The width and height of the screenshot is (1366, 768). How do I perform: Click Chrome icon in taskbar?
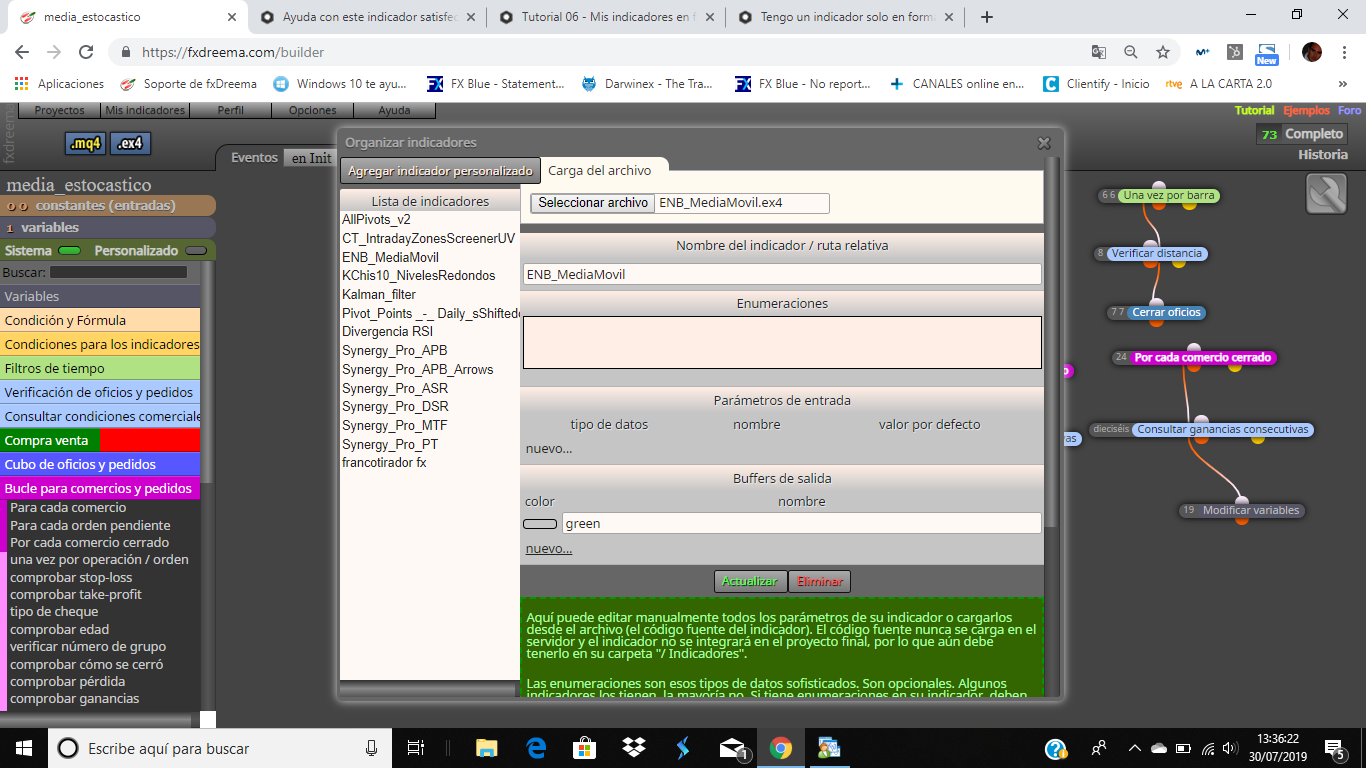(781, 748)
